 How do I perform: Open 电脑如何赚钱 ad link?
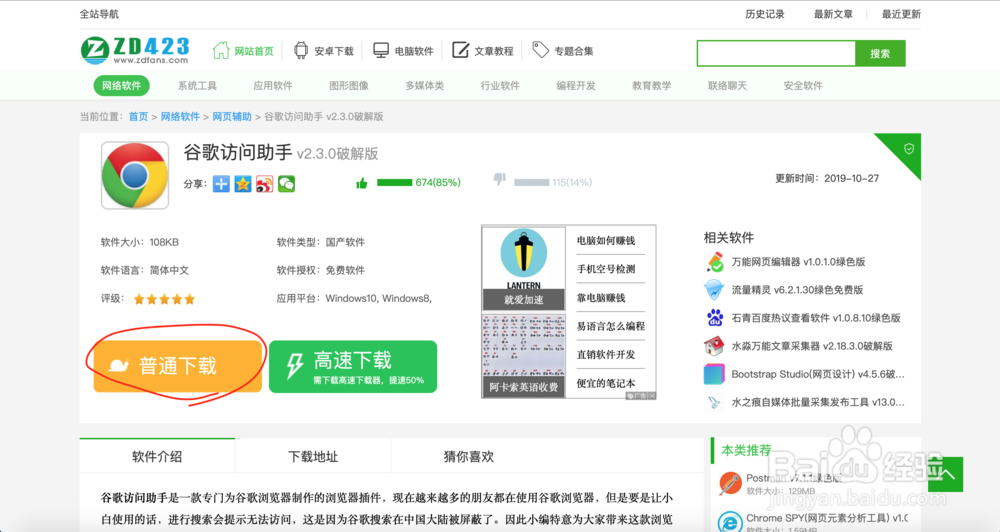pyautogui.click(x=606, y=240)
